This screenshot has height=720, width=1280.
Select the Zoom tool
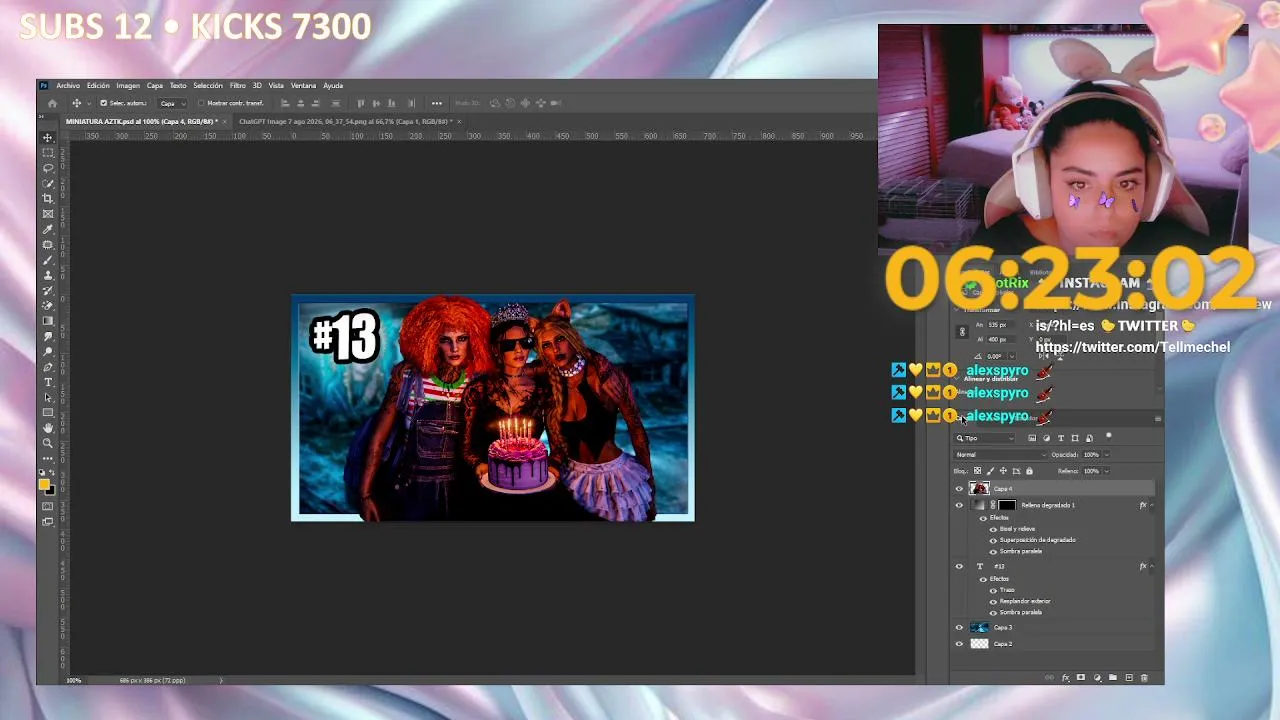48,443
